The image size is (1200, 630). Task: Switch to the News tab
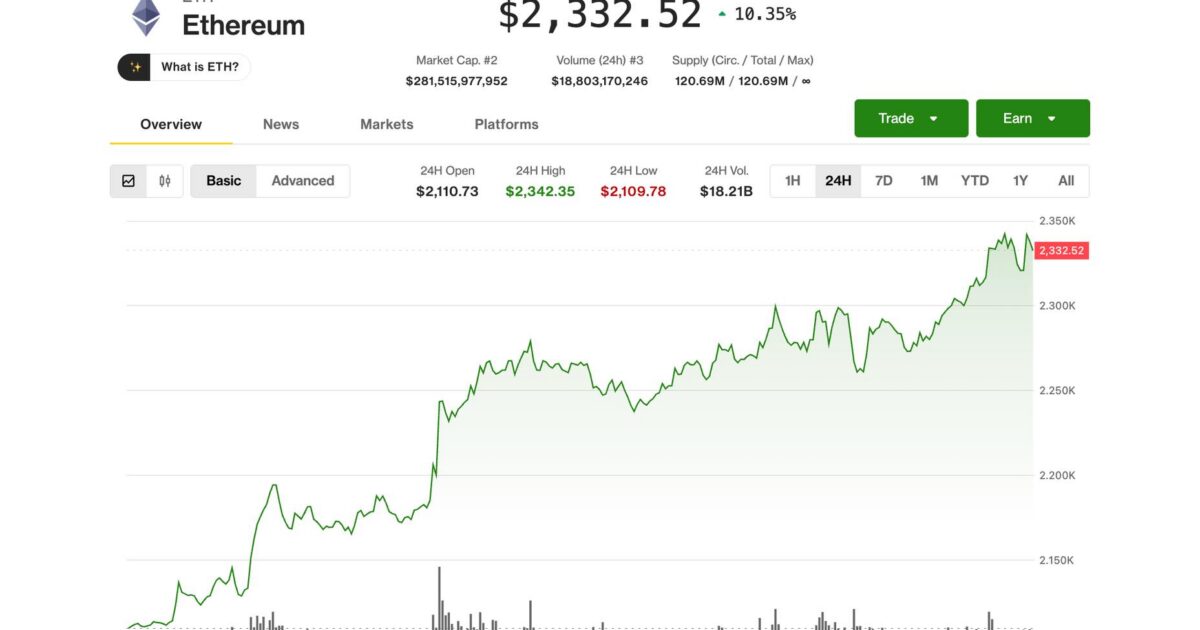[280, 124]
